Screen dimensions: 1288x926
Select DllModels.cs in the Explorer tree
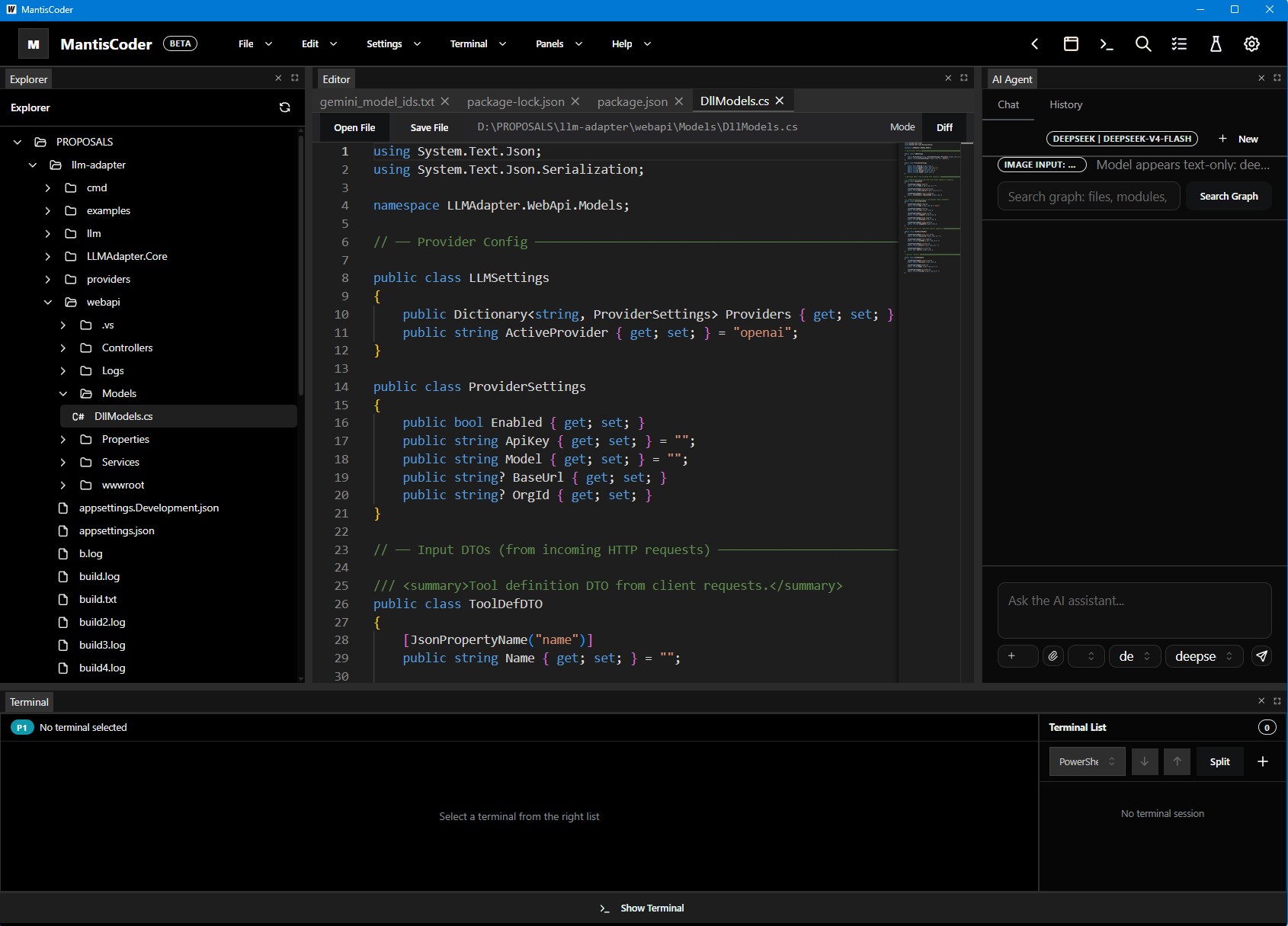coord(178,416)
